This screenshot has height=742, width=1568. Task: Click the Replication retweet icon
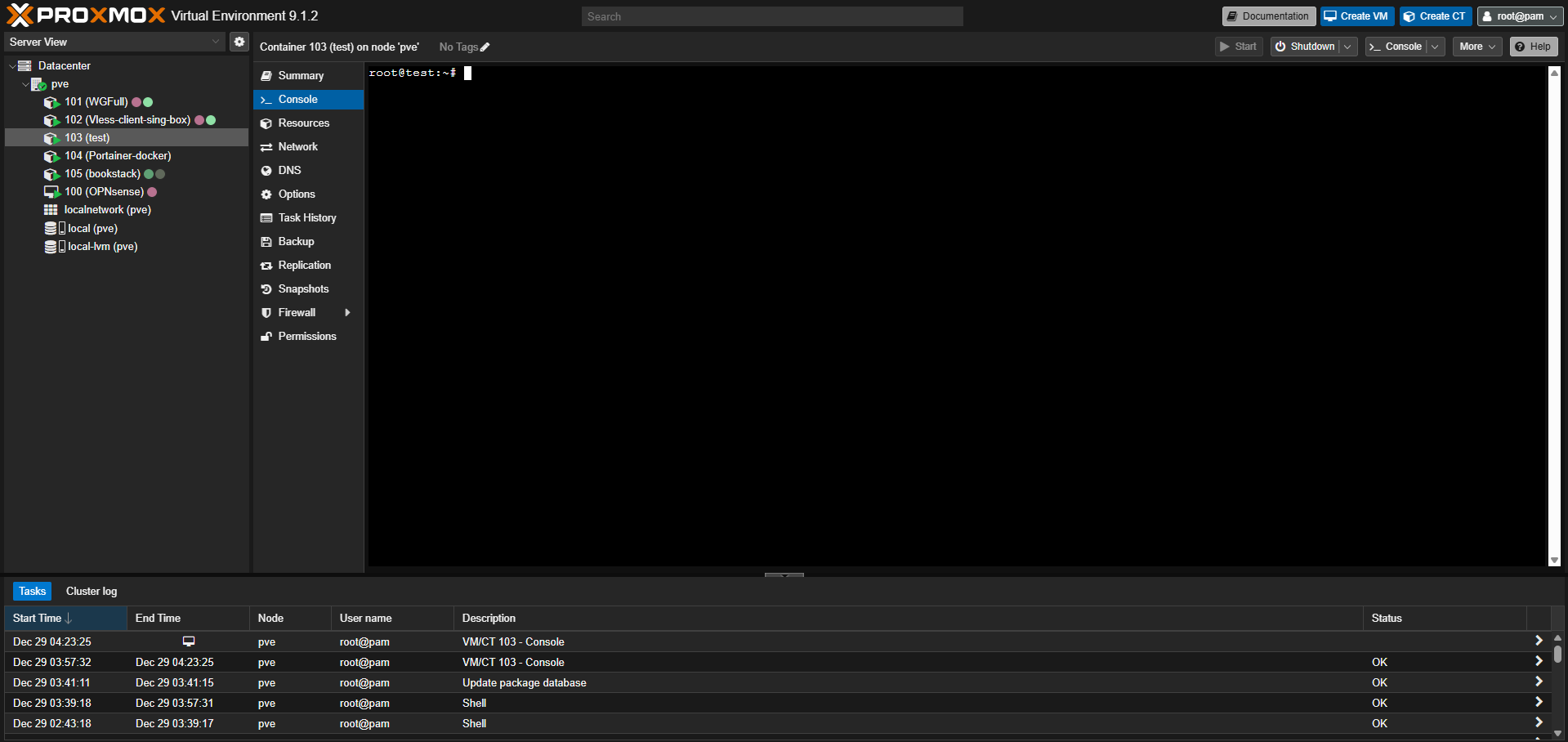pos(266,266)
